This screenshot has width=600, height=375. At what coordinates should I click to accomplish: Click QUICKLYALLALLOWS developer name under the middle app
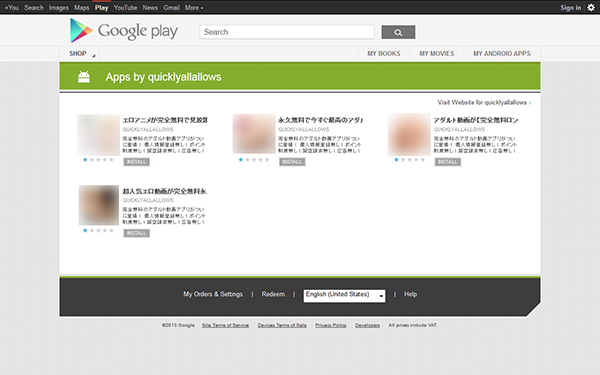(x=304, y=129)
